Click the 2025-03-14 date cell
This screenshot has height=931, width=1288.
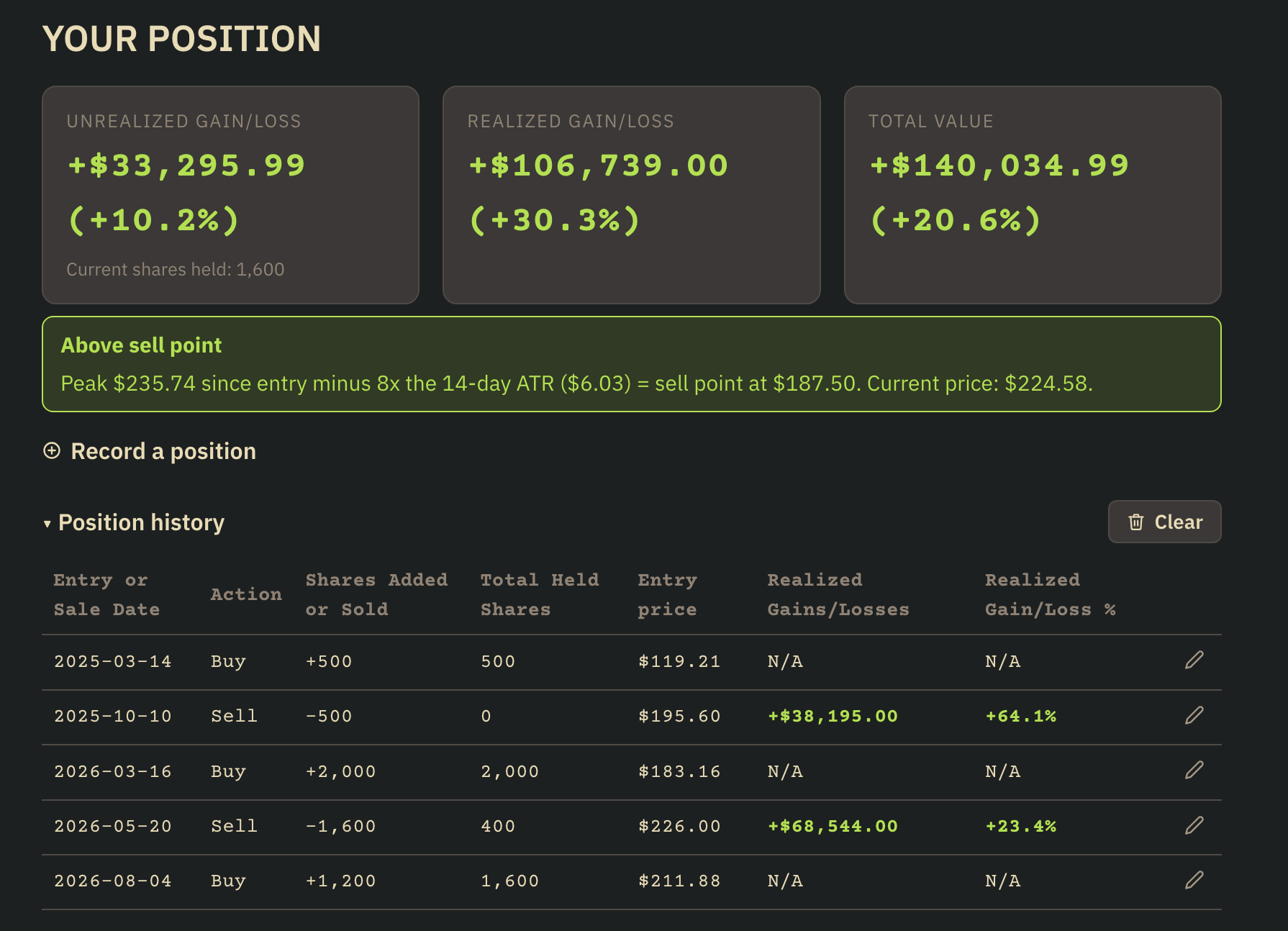[113, 662]
